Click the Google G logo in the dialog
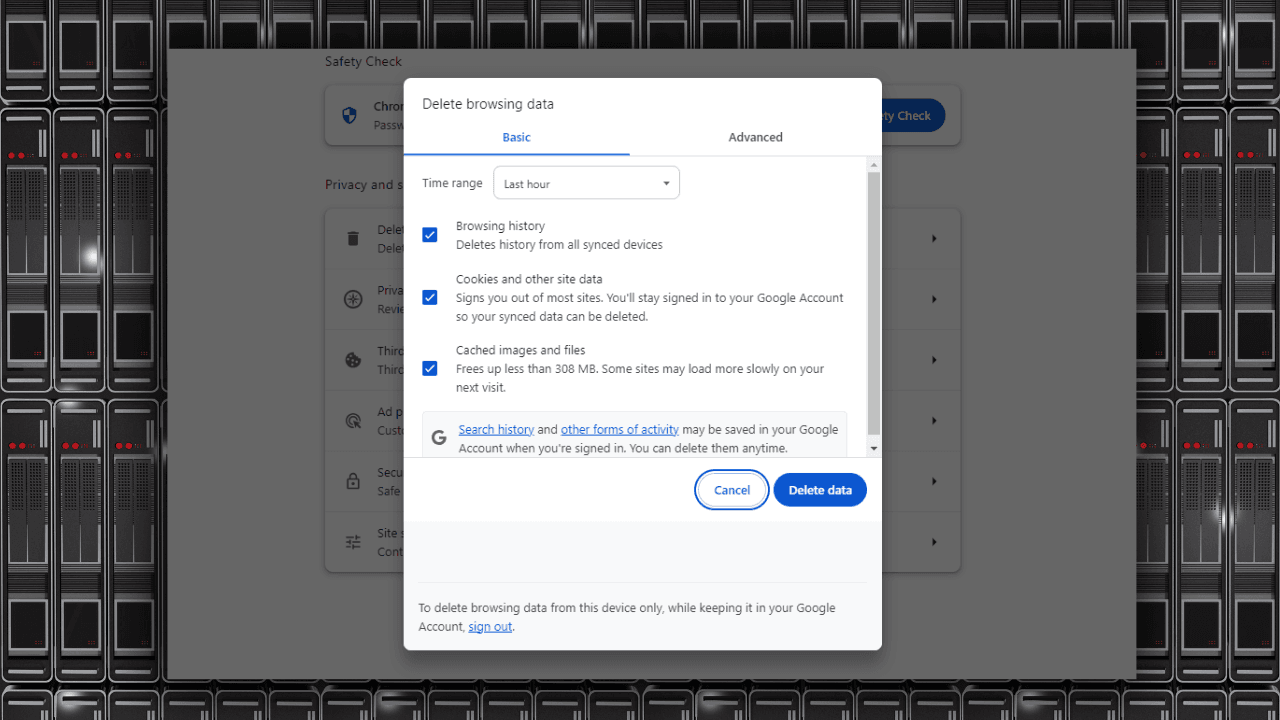1280x720 pixels. [438, 437]
